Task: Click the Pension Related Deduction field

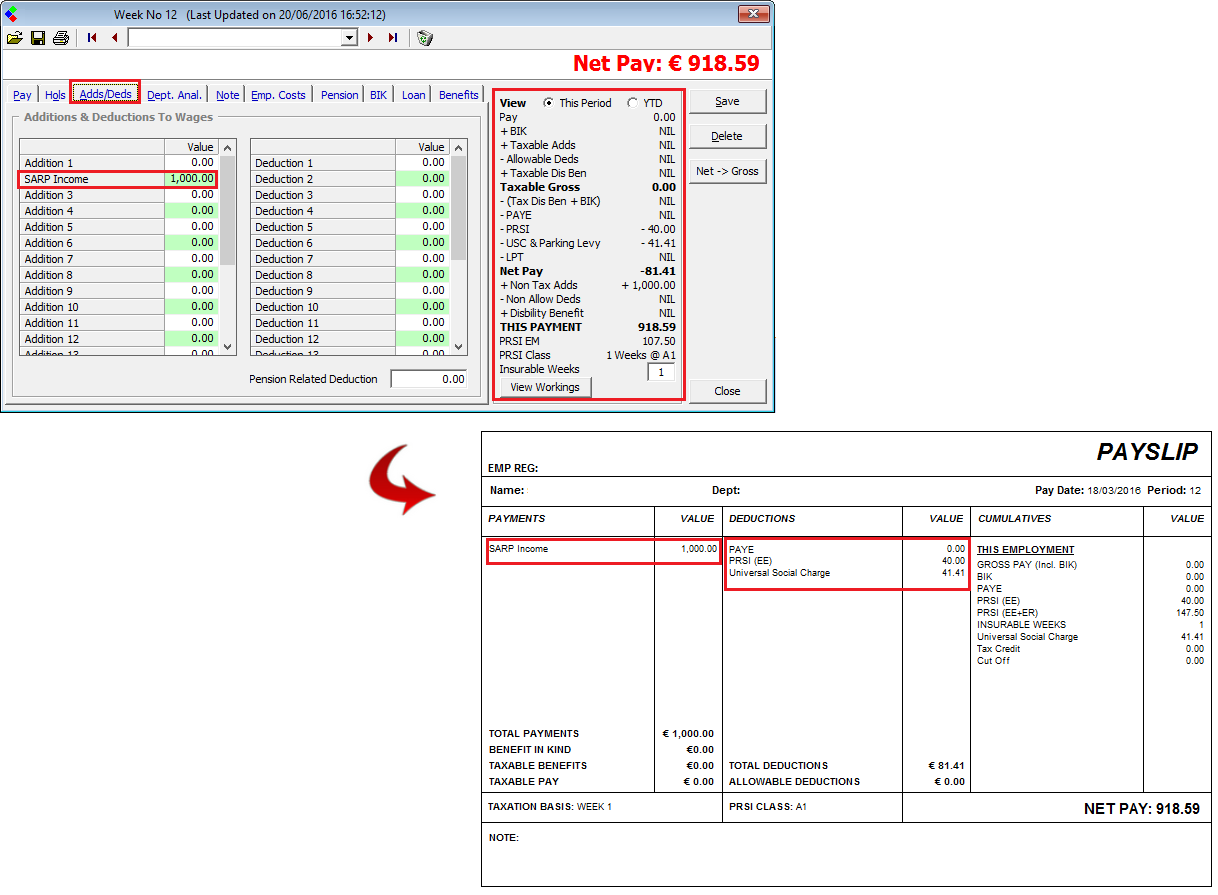Action: (428, 379)
